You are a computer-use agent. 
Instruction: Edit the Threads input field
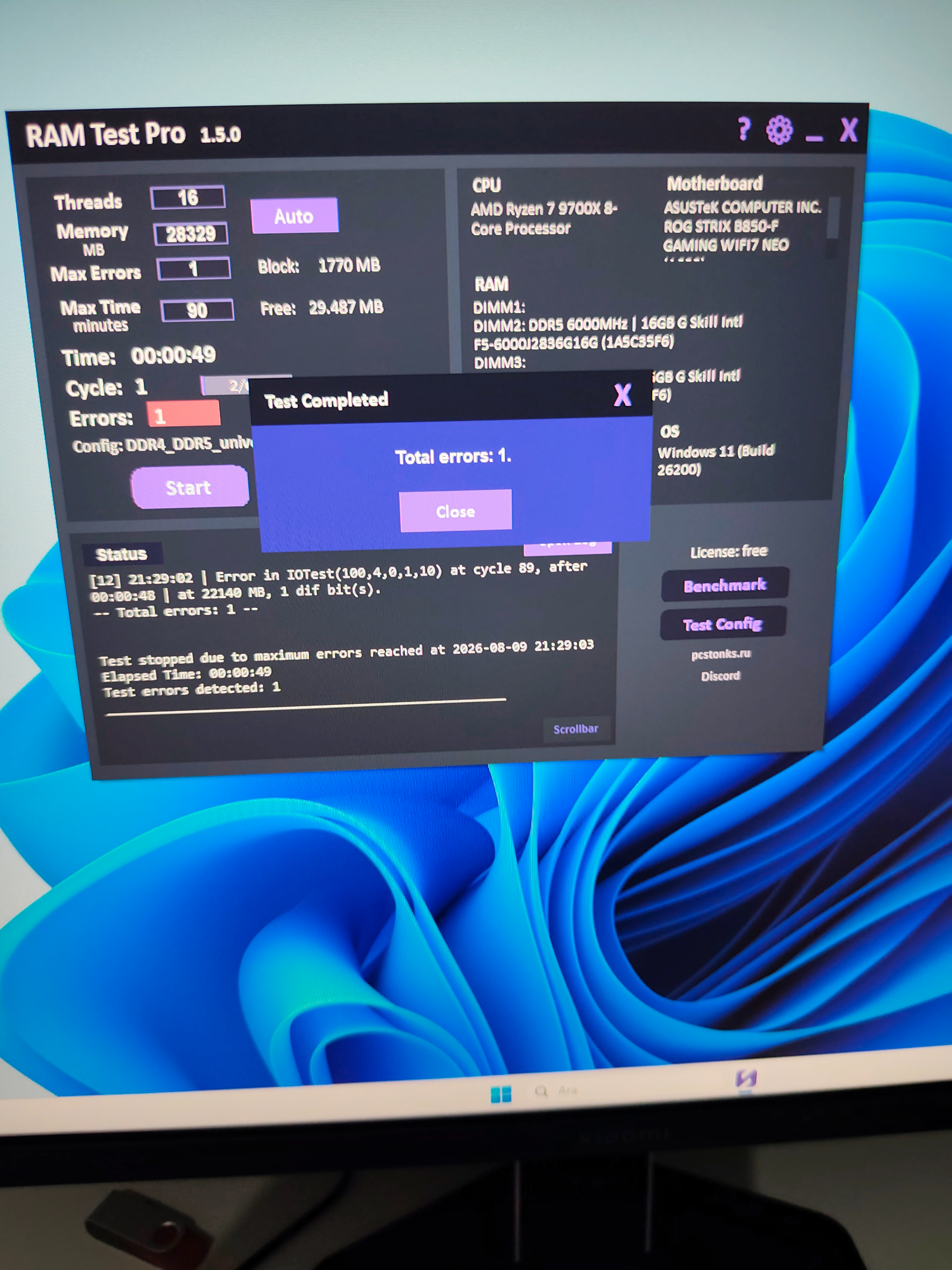tap(188, 198)
